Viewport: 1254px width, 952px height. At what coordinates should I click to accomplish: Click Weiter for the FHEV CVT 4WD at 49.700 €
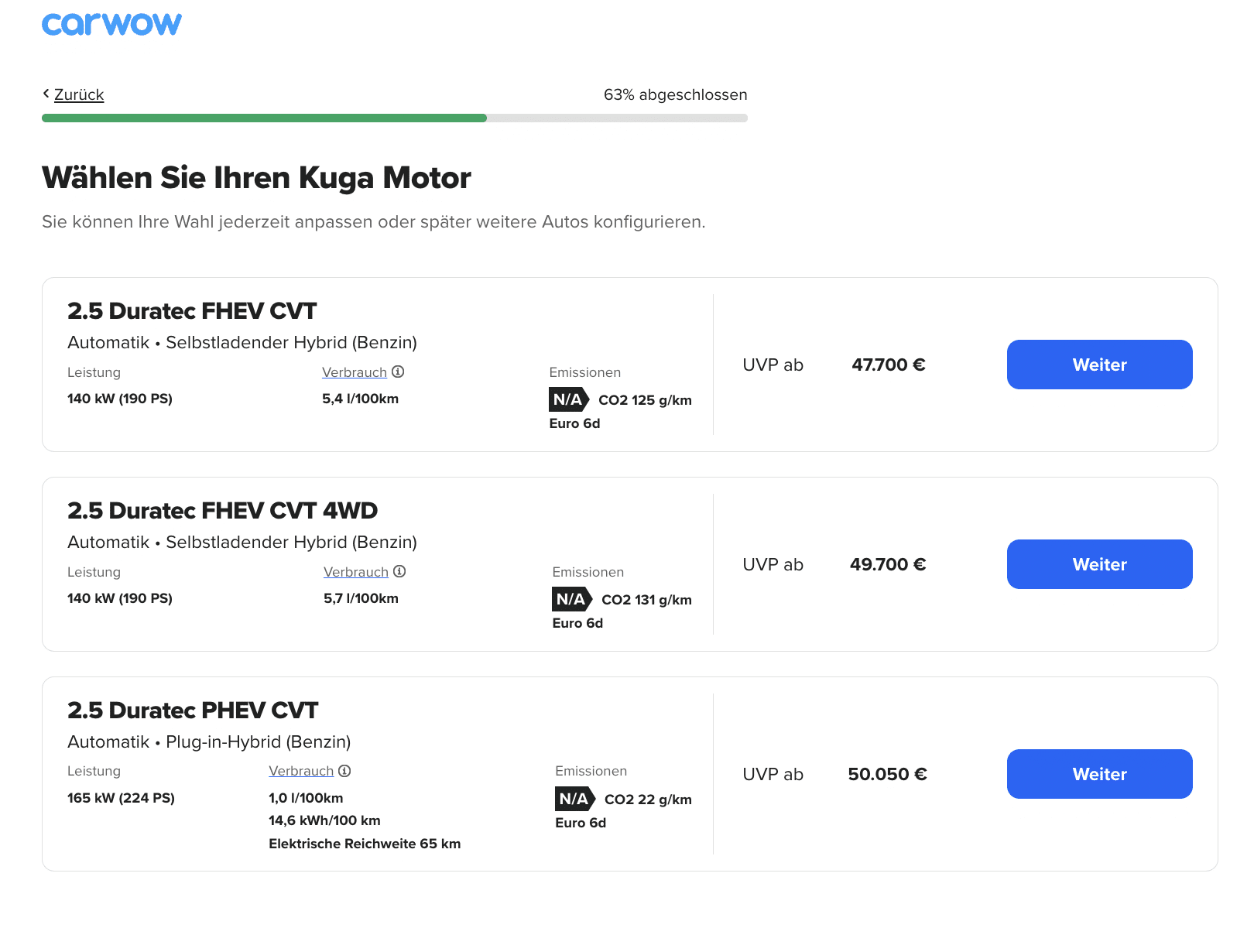click(1099, 564)
